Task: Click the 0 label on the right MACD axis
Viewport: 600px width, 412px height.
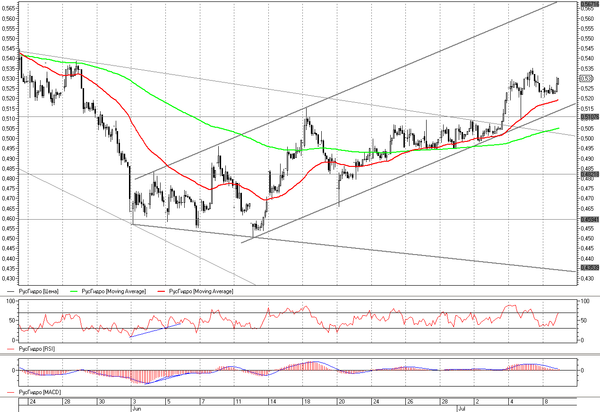Action: [x=582, y=370]
